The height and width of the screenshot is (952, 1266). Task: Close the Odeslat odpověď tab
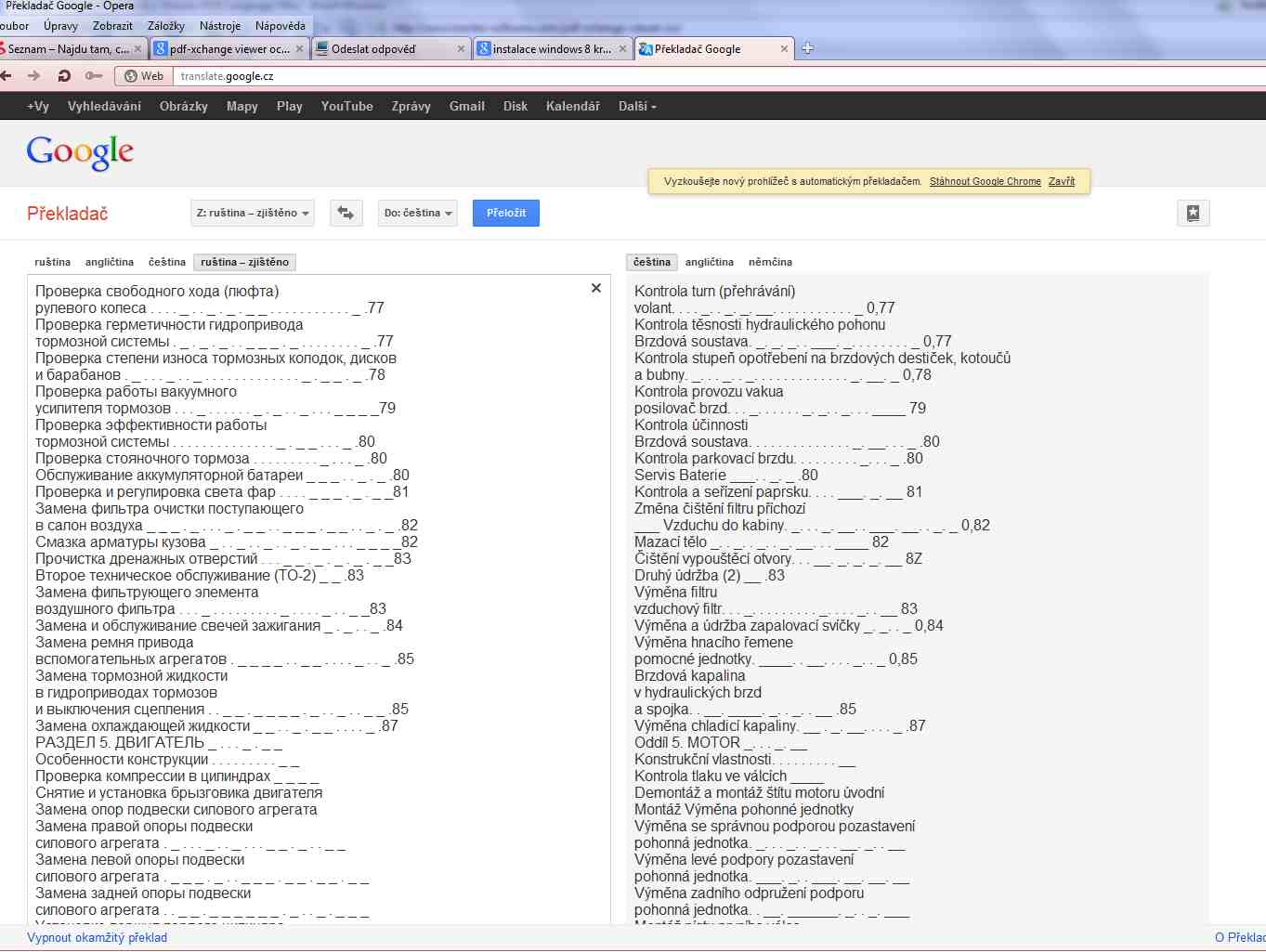(x=461, y=49)
